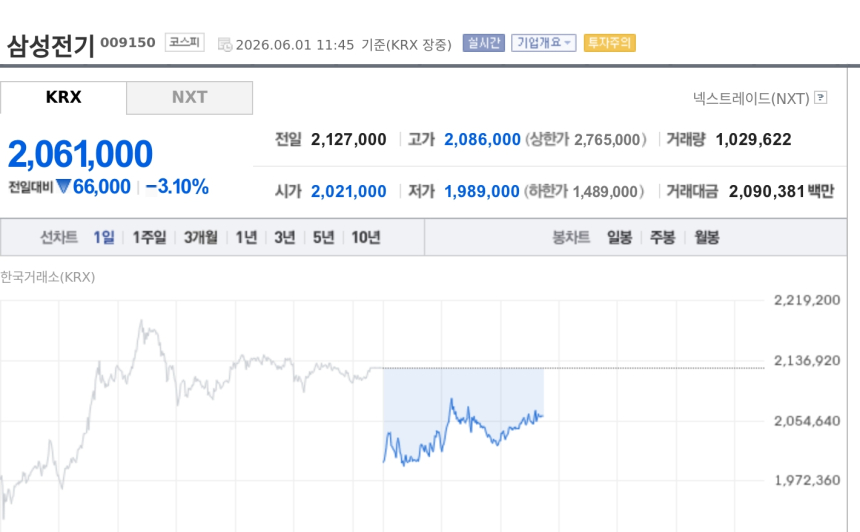Viewport: 860px width, 532px height.
Task: Click the clock icon beside the date
Action: [225, 44]
